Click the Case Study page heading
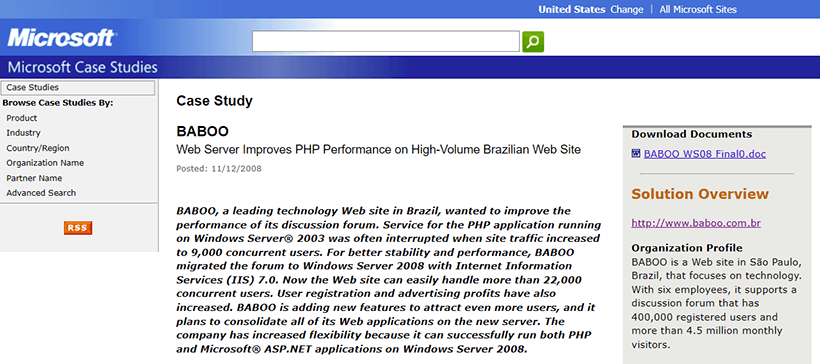Image resolution: width=820 pixels, height=364 pixels. pyautogui.click(x=214, y=101)
